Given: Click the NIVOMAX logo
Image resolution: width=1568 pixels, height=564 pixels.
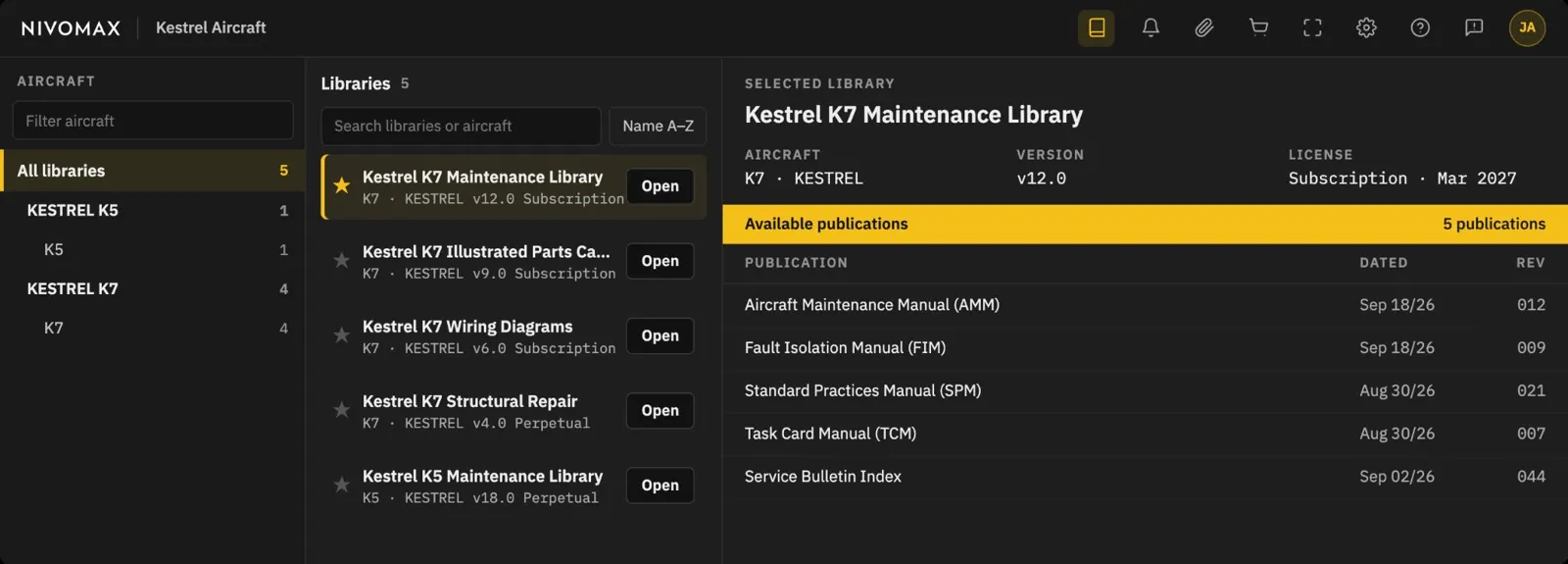Looking at the screenshot, I should pos(71,28).
